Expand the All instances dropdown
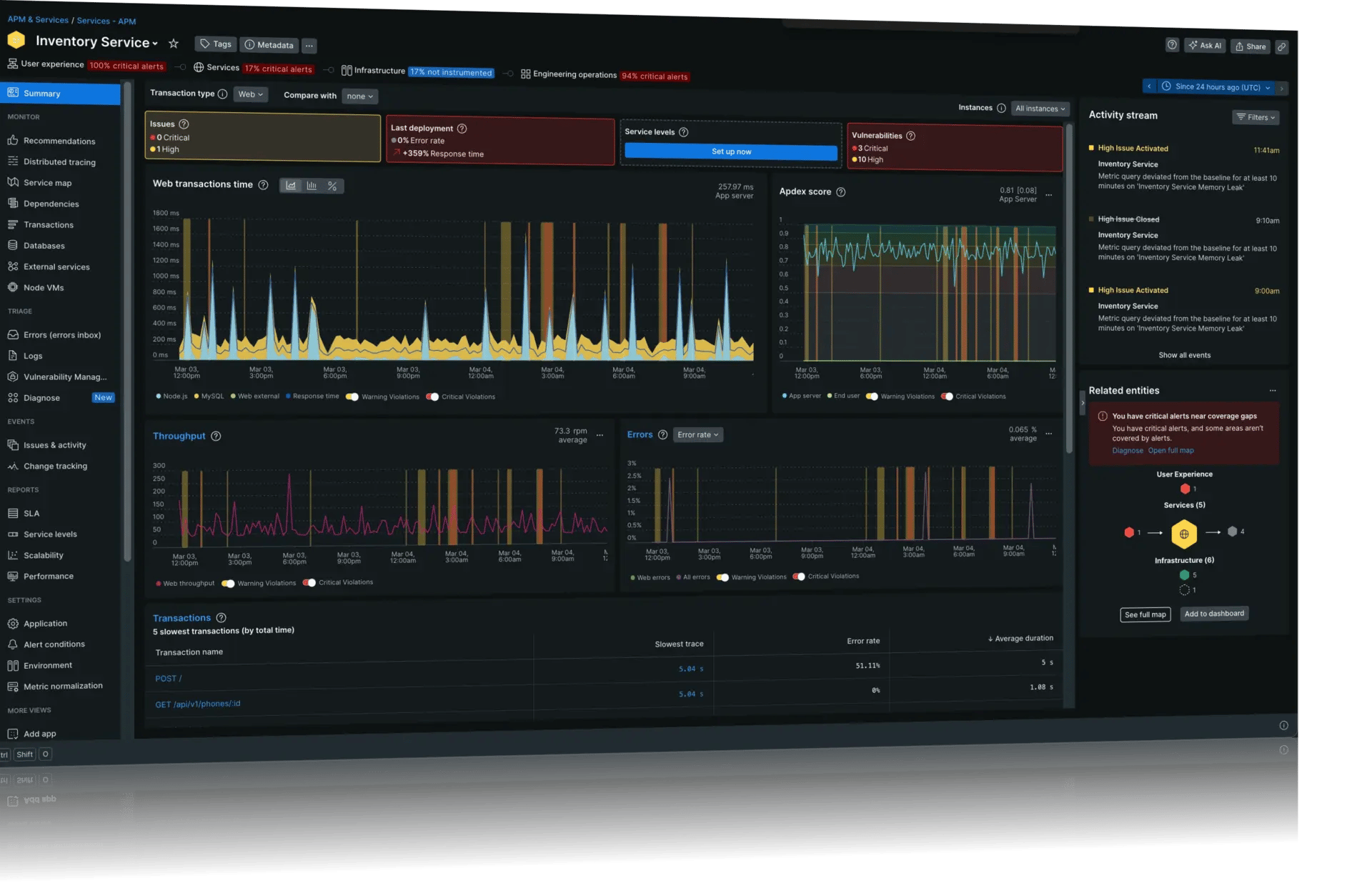Viewport: 1372px width, 883px height. 1040,109
